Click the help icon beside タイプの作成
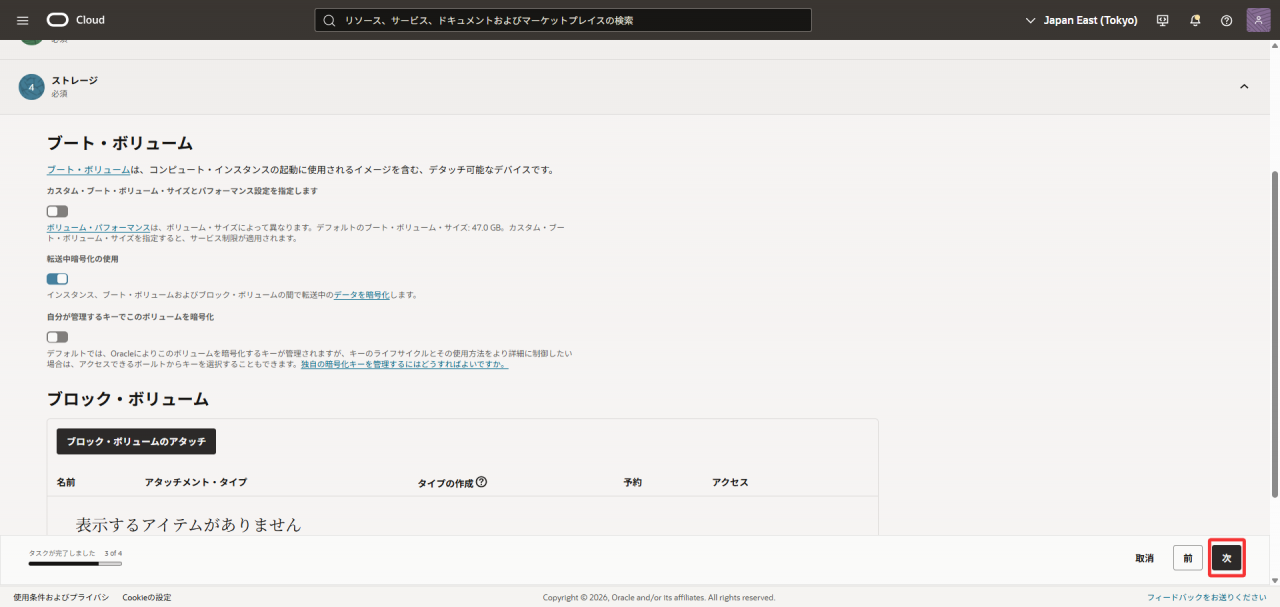This screenshot has height=607, width=1280. (x=481, y=482)
